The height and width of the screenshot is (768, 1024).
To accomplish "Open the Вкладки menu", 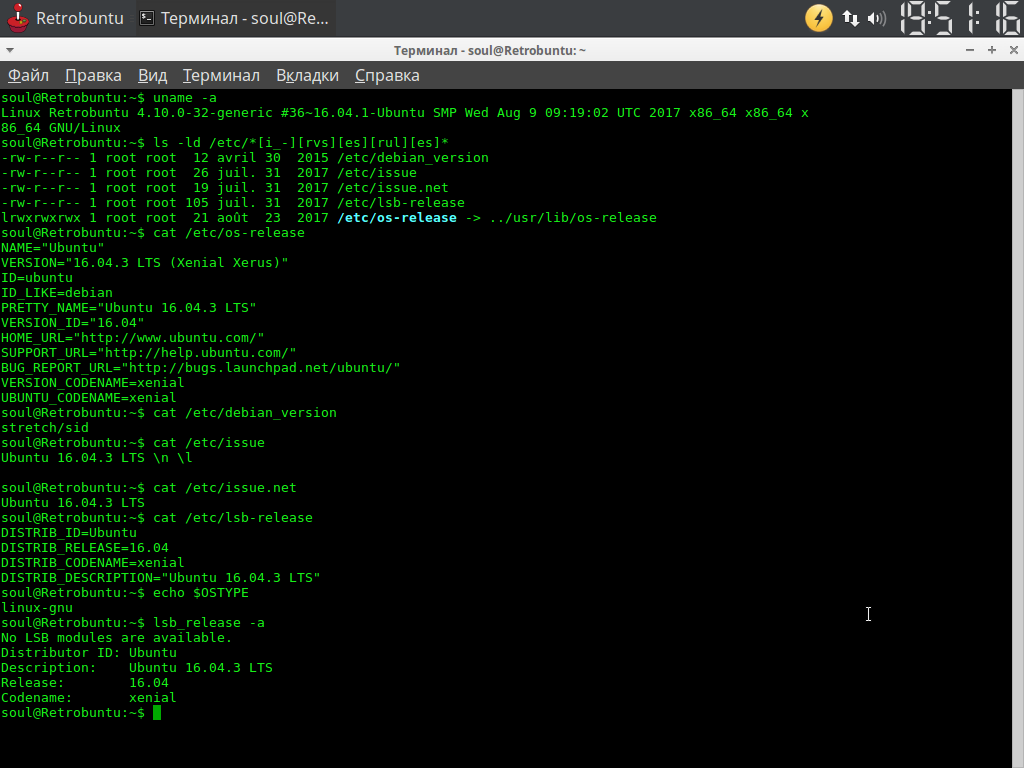I will (x=308, y=76).
